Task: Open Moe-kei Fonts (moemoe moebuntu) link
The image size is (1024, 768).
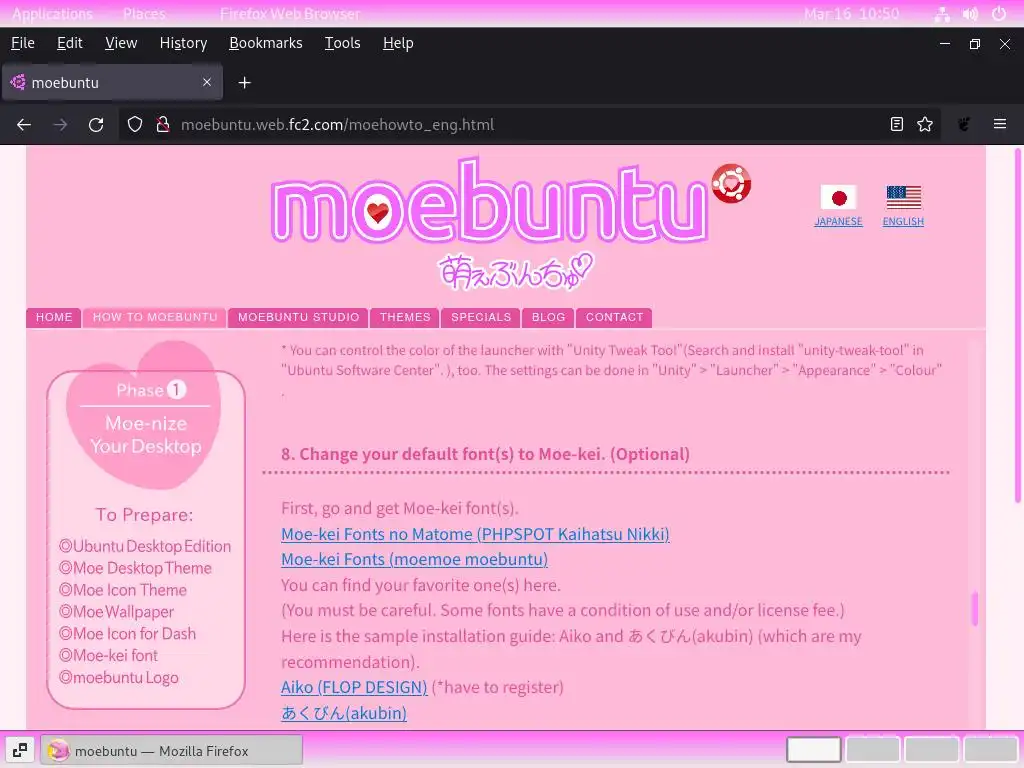Action: [x=414, y=560]
